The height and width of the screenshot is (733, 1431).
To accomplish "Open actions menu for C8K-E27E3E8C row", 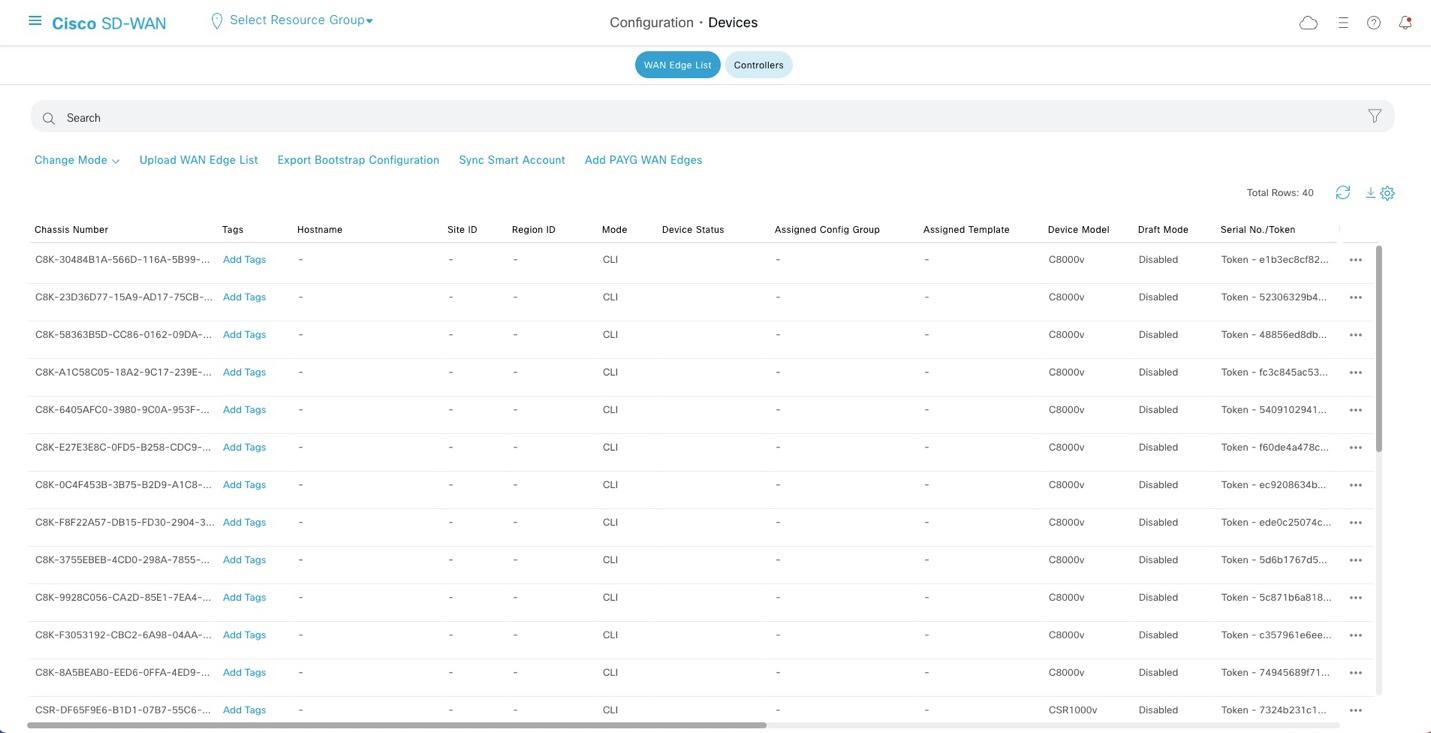I will pos(1355,447).
